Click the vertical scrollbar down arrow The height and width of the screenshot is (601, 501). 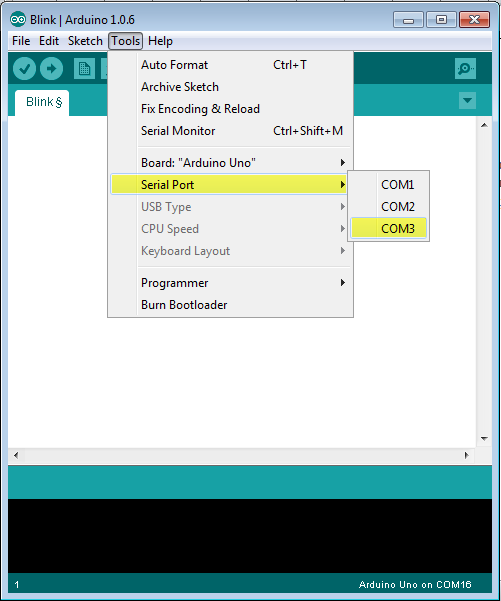[484, 438]
